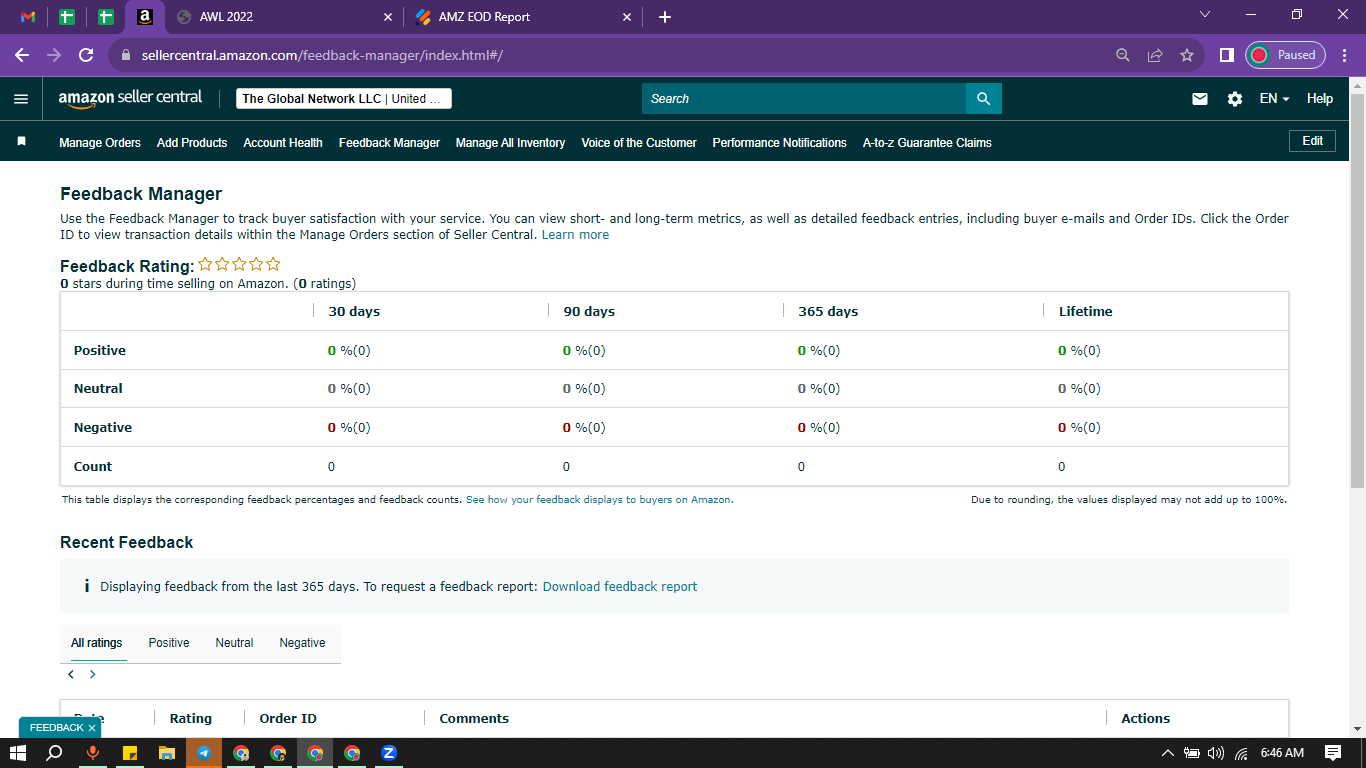Click the Edit button for navigation bookmarks
This screenshot has height=768, width=1366.
point(1312,141)
